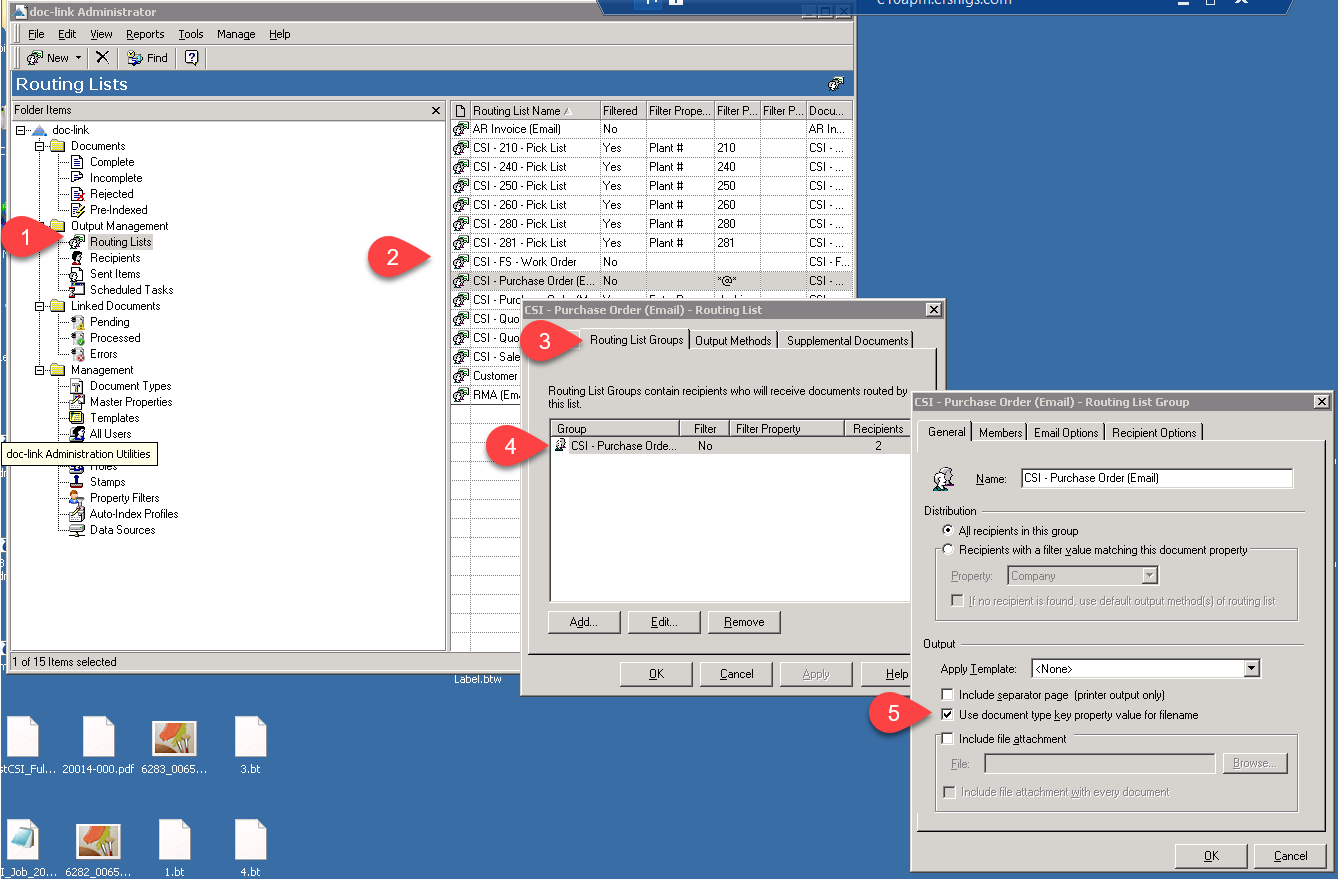Collapse the Output Management folder

(40, 226)
